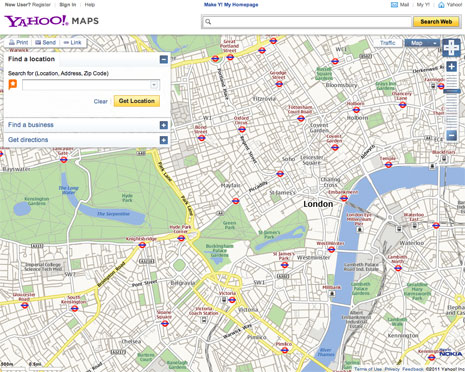The width and height of the screenshot is (465, 372).
Task: Expand the Get directions section
Action: [x=164, y=140]
